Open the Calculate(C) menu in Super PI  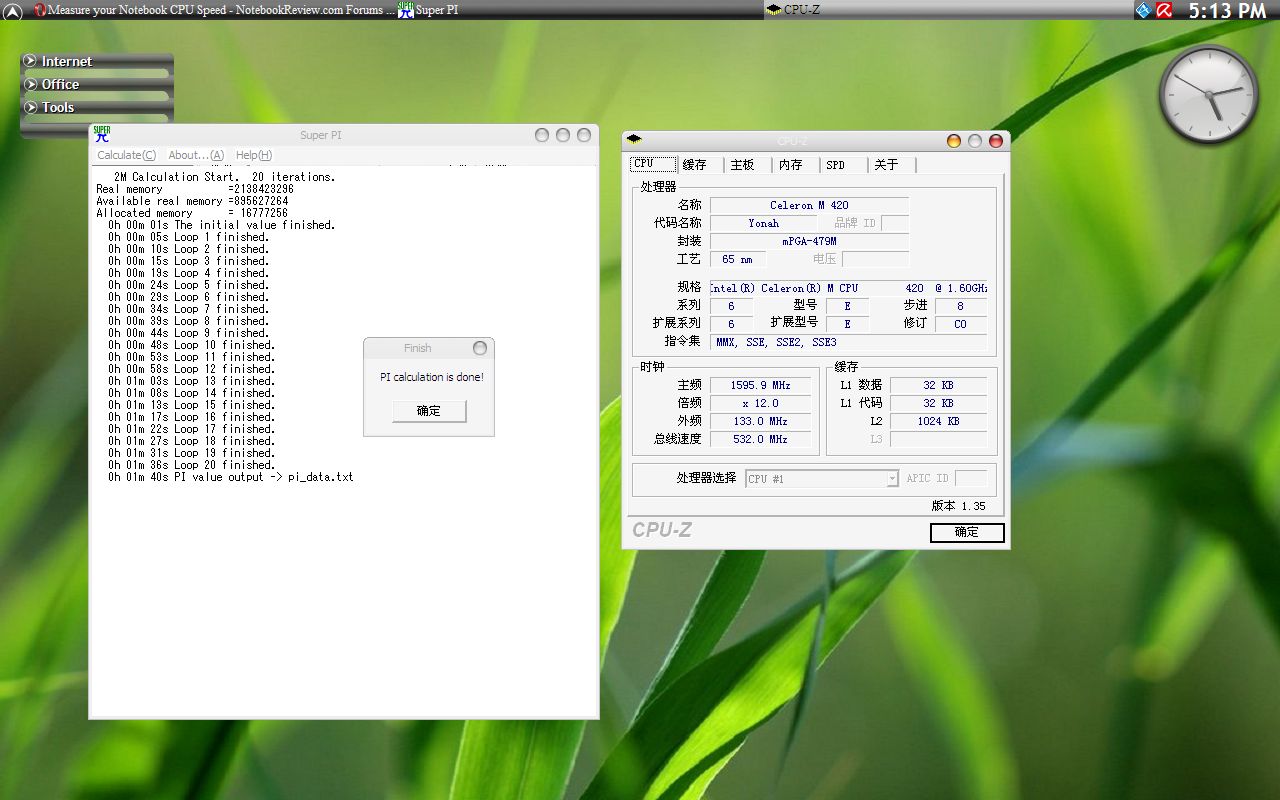[x=126, y=155]
